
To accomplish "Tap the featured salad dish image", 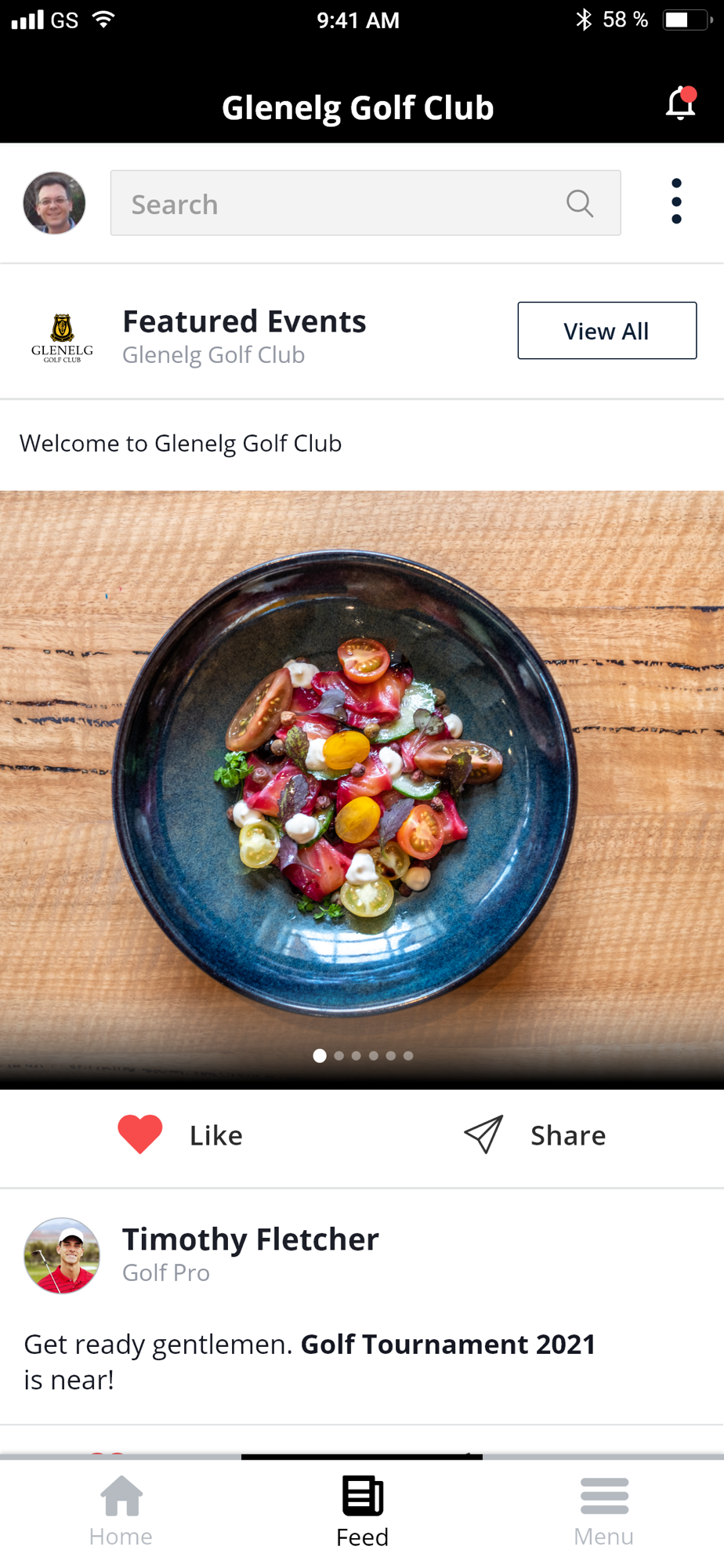I will click(362, 789).
